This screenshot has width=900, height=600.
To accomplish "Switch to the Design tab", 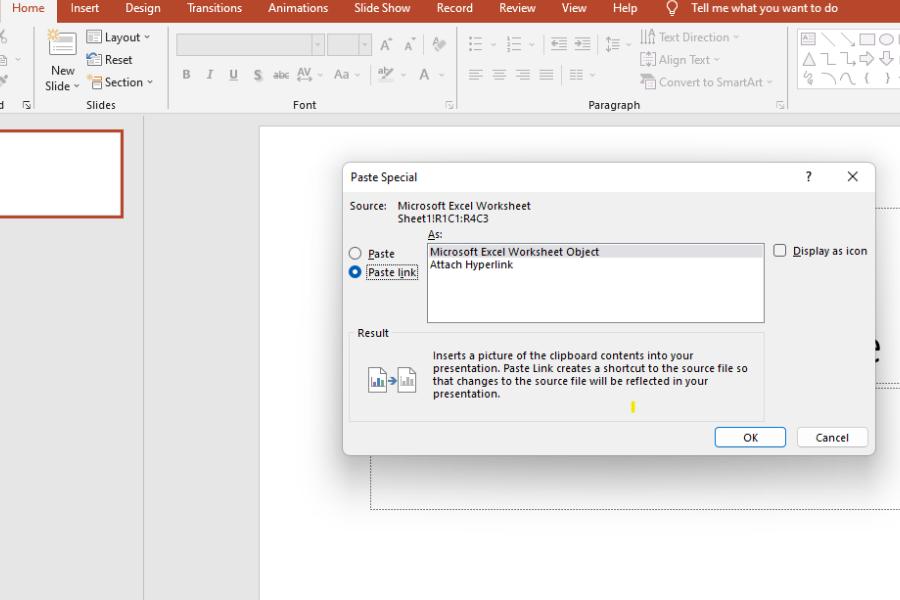I will (x=143, y=8).
